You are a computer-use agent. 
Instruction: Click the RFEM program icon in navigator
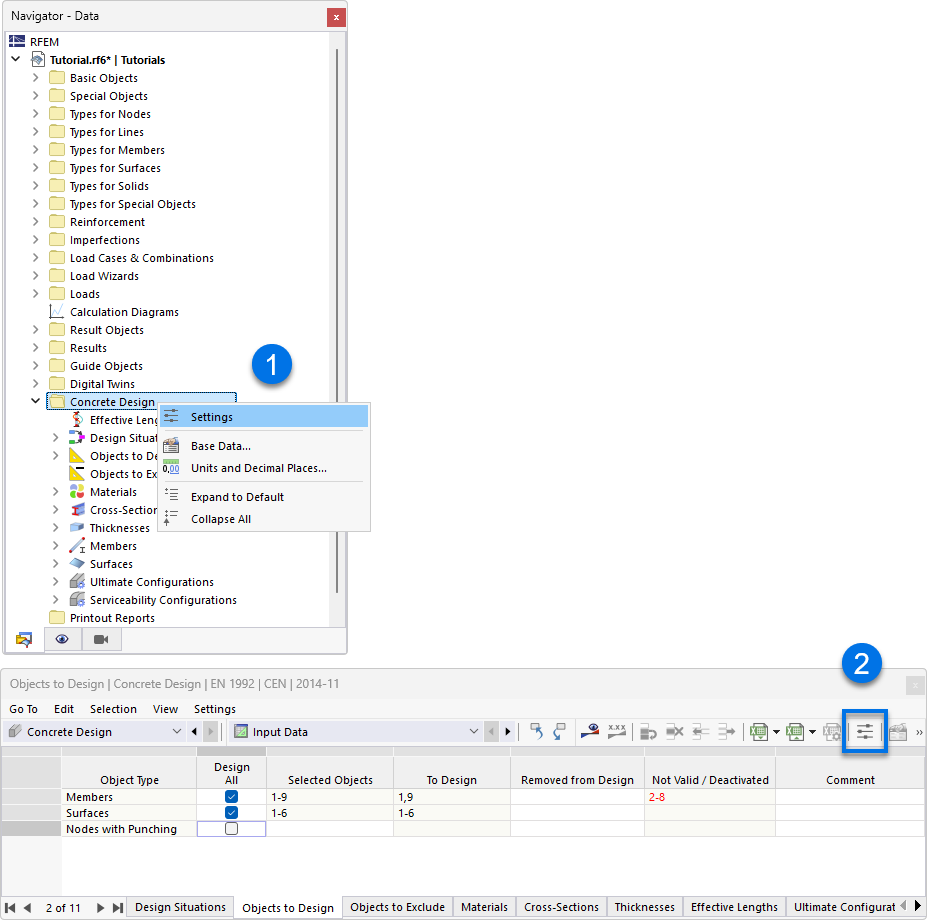(17, 41)
